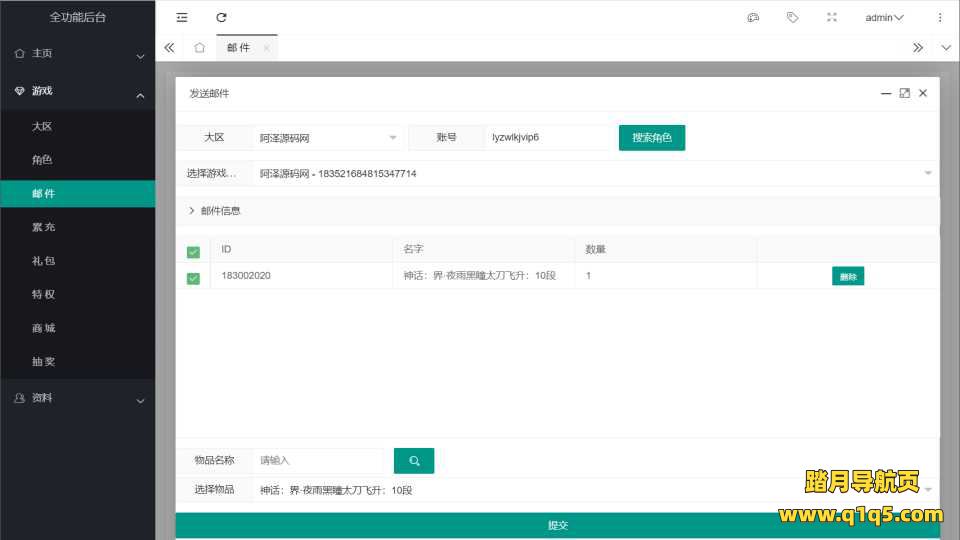960x540 pixels.
Task: Open the admin user dropdown
Action: (x=884, y=17)
